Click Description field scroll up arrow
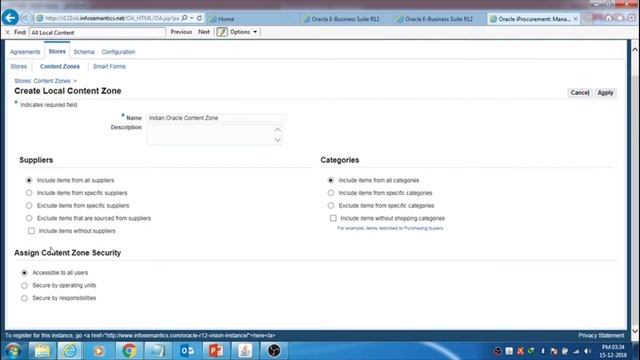The image size is (640, 360). tap(278, 130)
